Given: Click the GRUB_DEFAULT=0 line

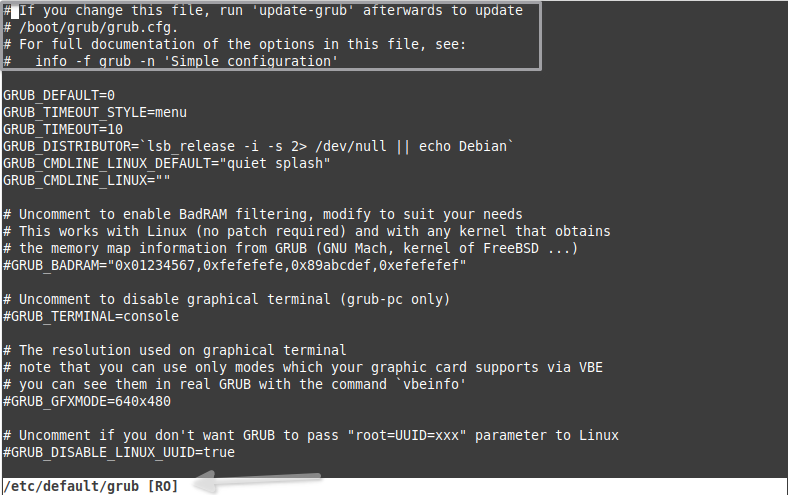Looking at the screenshot, I should point(59,95).
